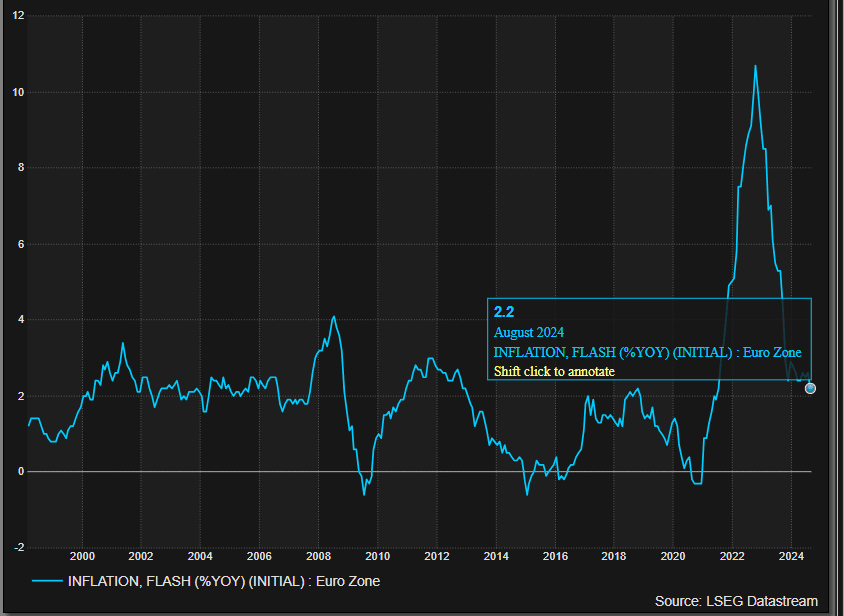Viewport: 844px width, 616px height.
Task: Select the 2024 label on the x-axis
Action: click(791, 556)
